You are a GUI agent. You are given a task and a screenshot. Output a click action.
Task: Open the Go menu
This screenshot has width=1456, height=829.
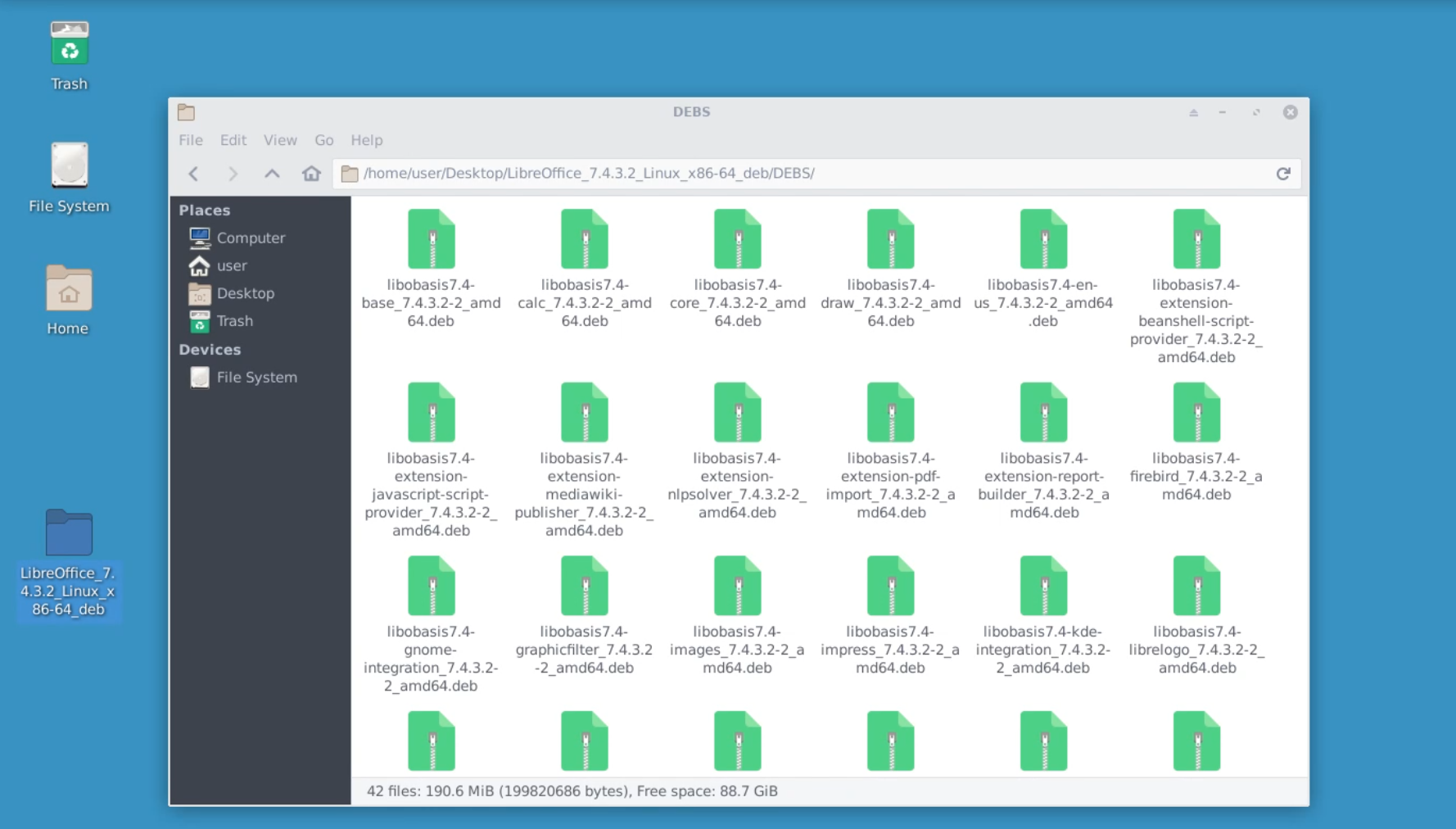(x=324, y=140)
